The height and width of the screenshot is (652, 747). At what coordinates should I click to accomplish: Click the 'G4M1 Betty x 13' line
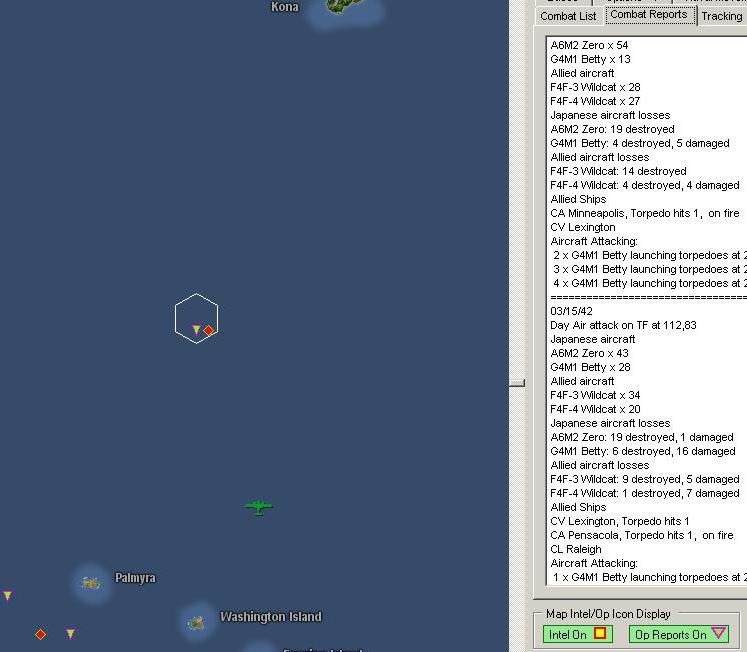(590, 59)
